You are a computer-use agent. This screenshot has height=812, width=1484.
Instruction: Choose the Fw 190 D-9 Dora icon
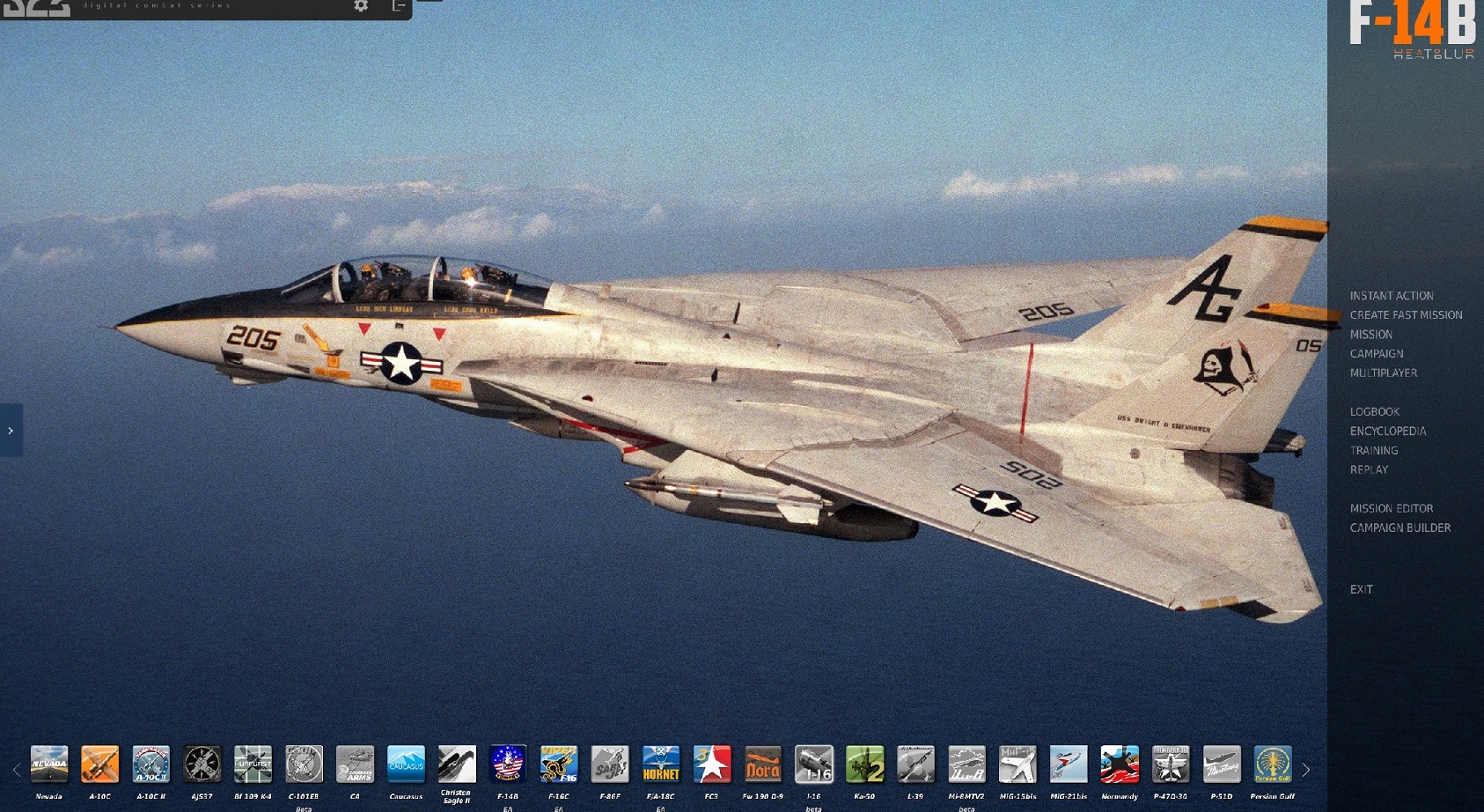[763, 765]
